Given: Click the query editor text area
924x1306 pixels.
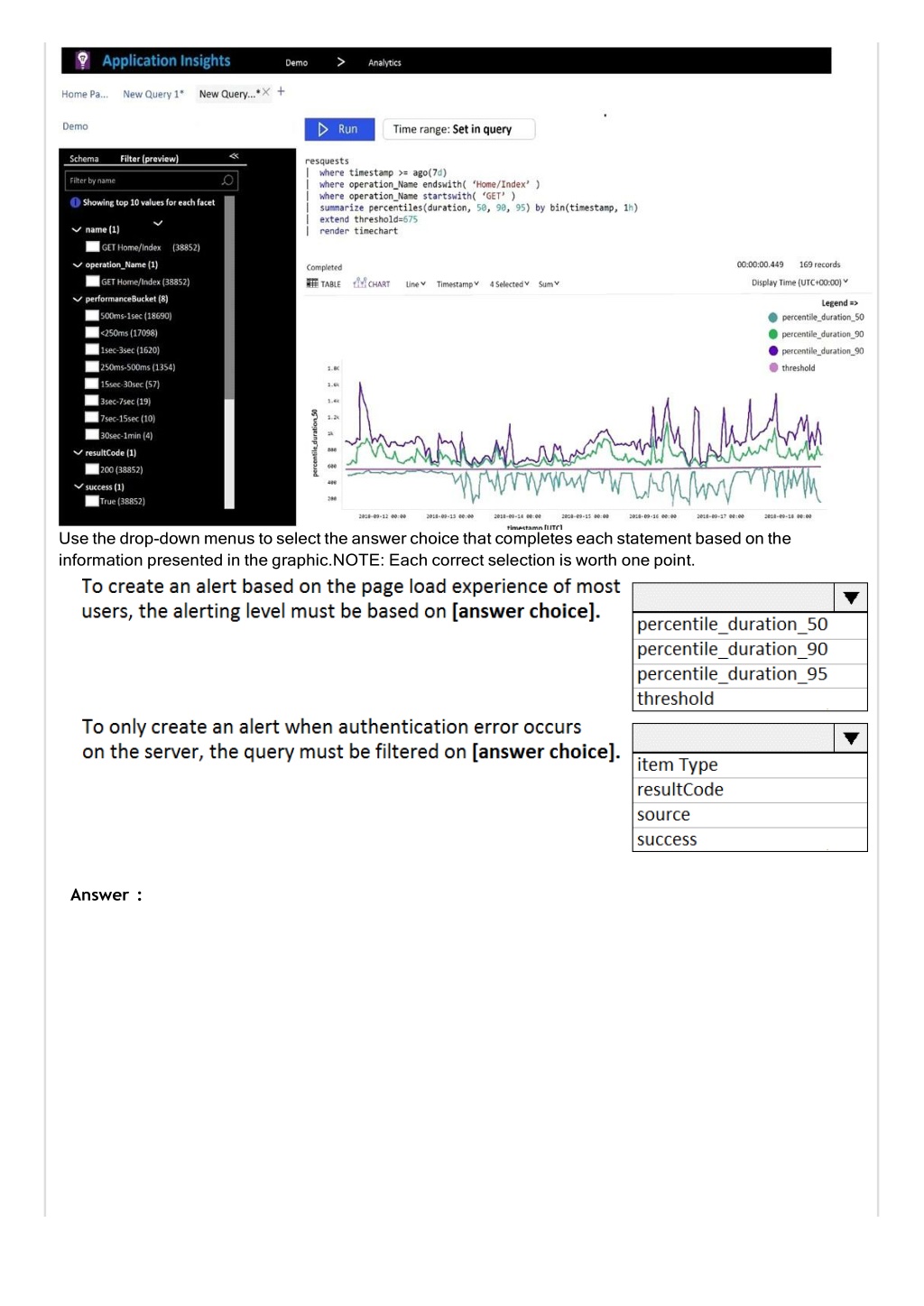Looking at the screenshot, I should [472, 196].
